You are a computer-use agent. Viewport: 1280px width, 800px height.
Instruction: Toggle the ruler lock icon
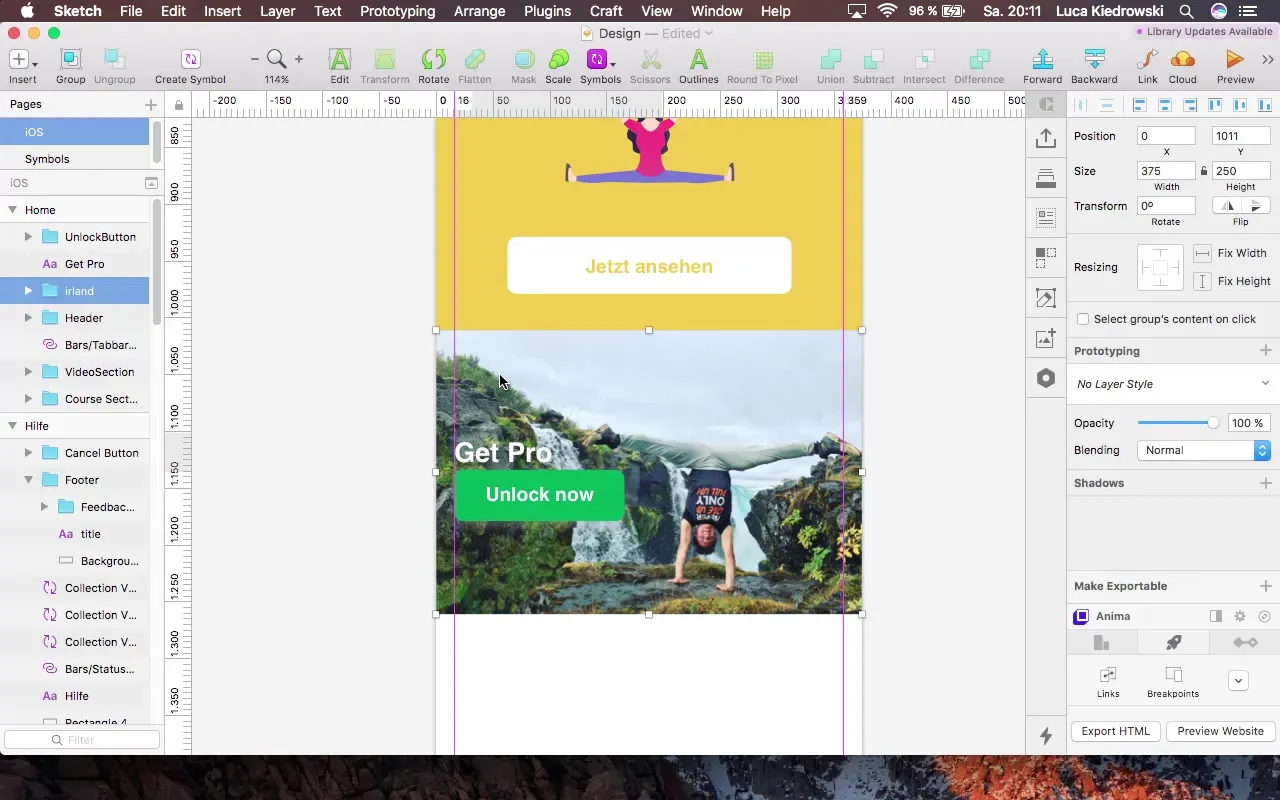pyautogui.click(x=179, y=105)
